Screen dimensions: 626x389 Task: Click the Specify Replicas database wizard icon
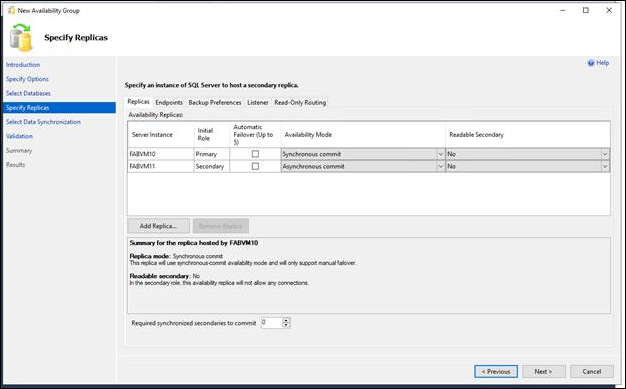[x=21, y=38]
